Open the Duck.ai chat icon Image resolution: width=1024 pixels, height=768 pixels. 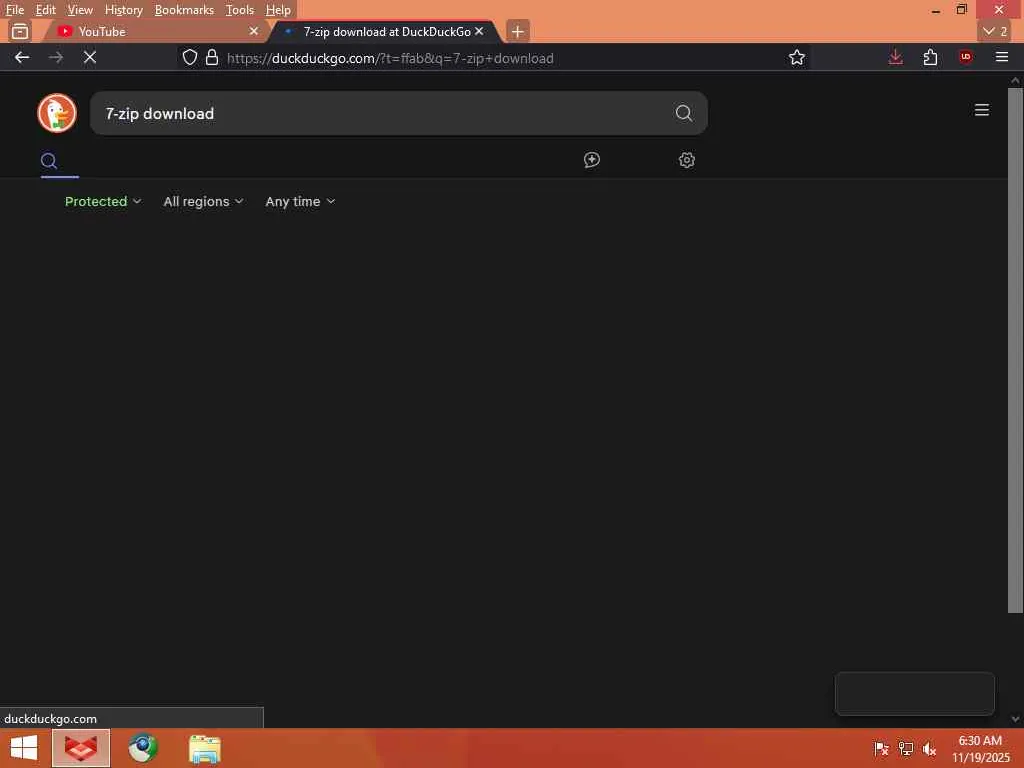coord(592,160)
